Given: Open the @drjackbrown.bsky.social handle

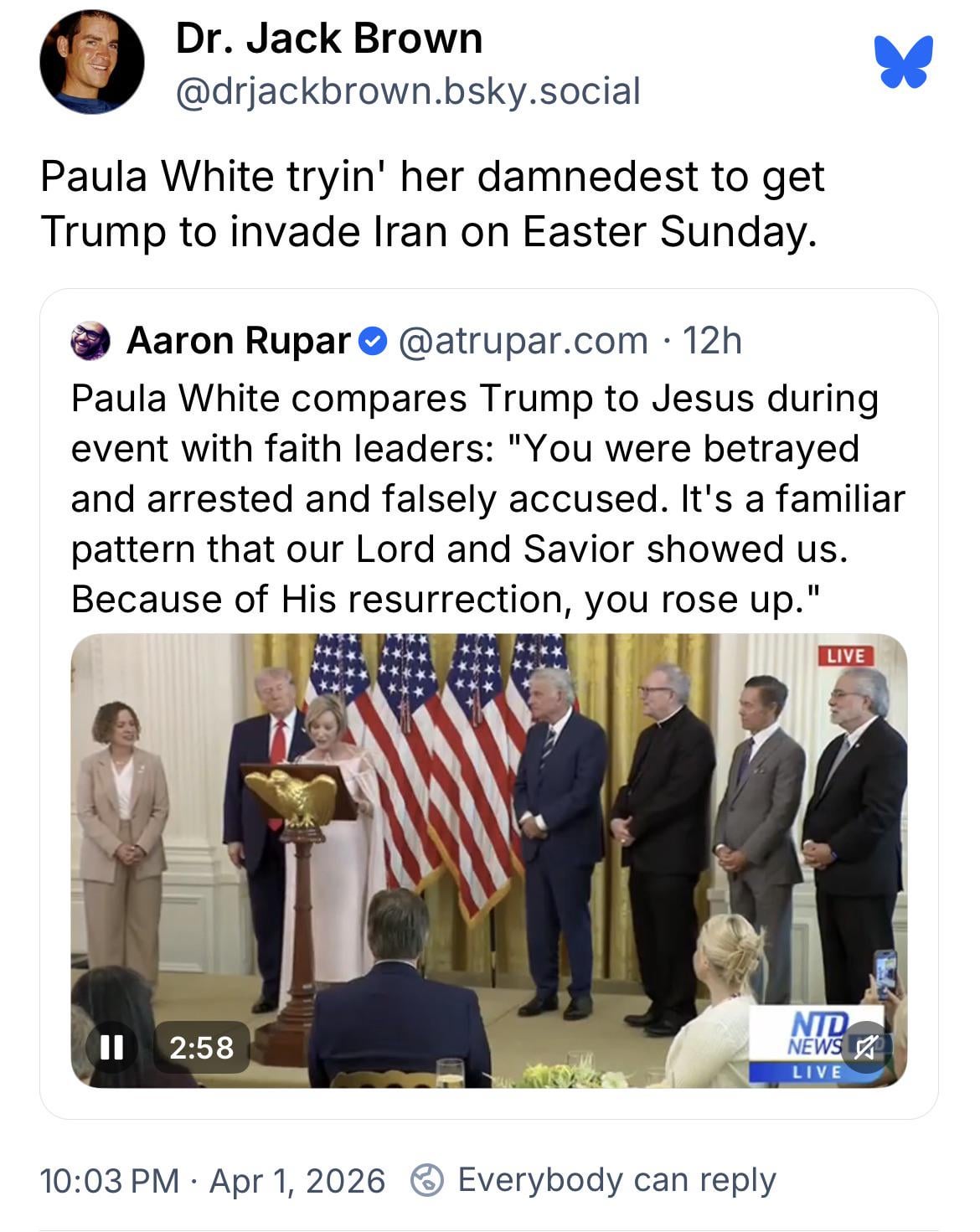Looking at the screenshot, I should (x=408, y=90).
